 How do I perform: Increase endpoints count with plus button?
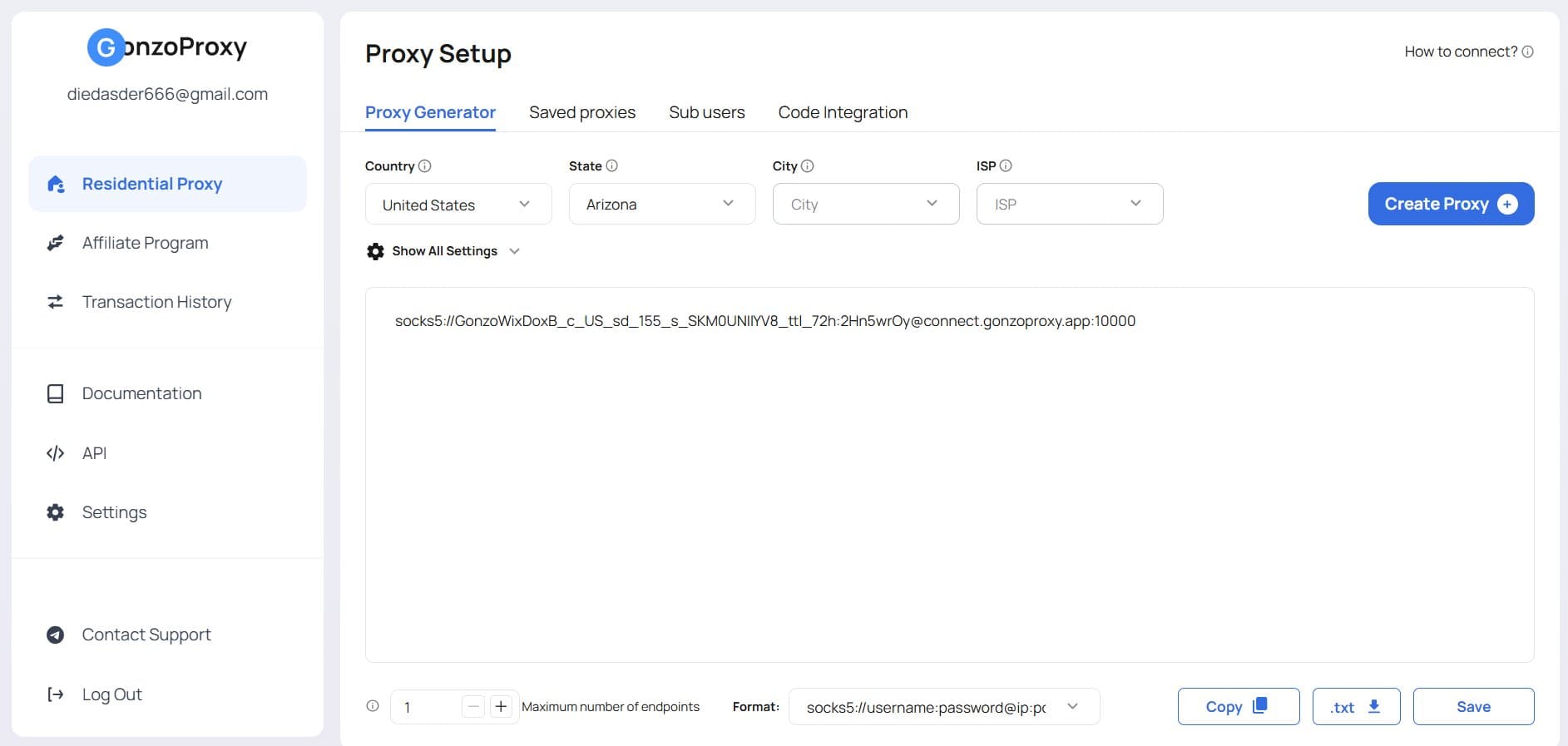pos(501,707)
